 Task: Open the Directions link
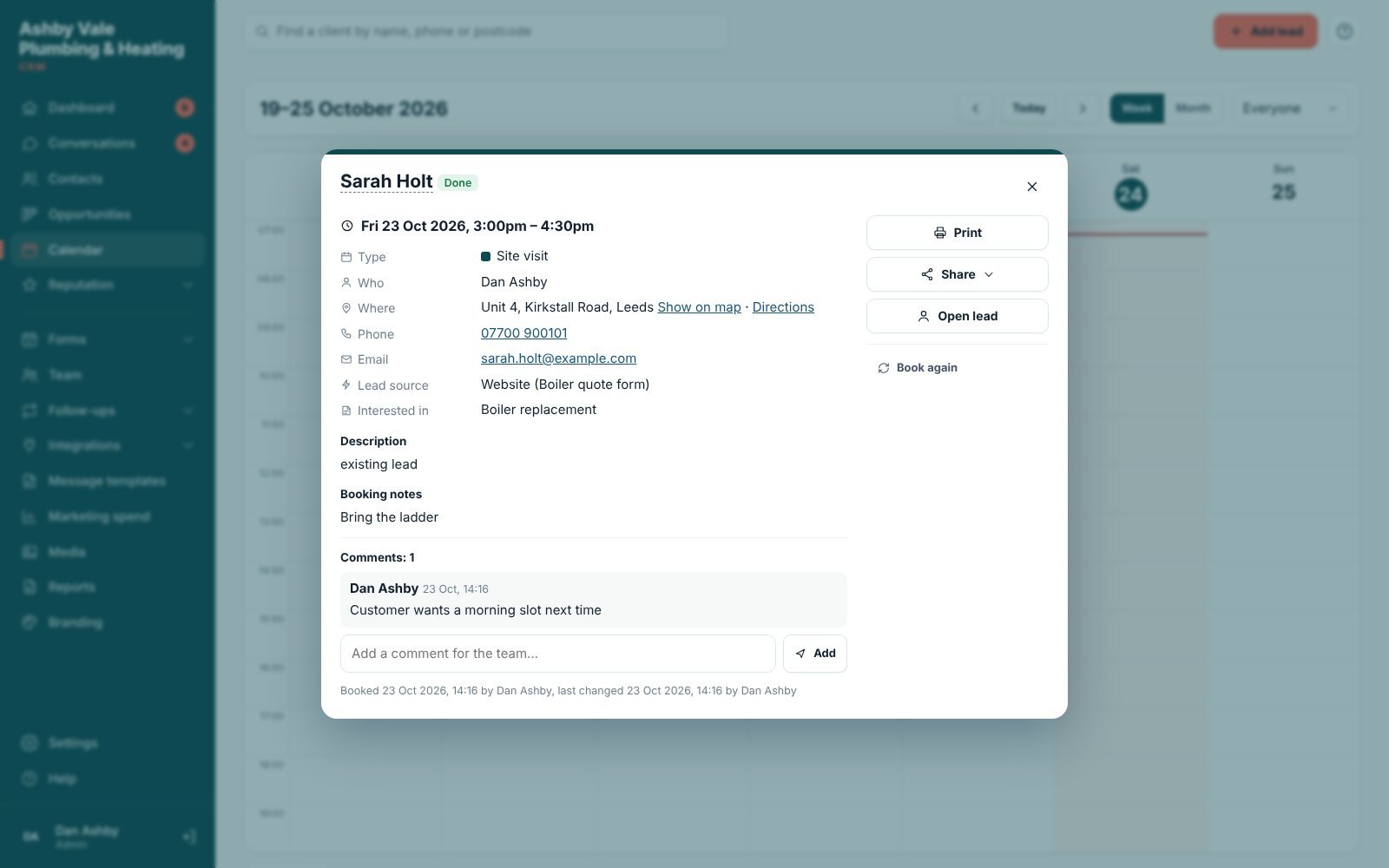click(x=783, y=307)
